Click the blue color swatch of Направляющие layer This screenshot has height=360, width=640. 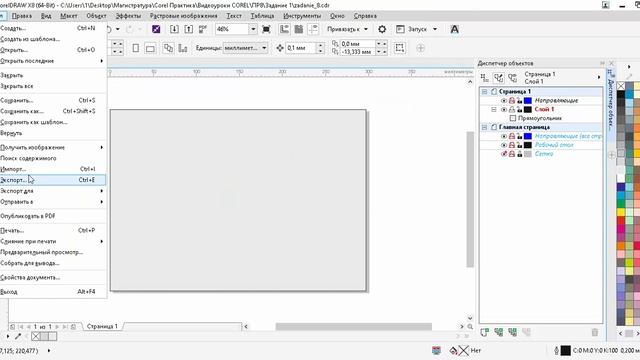pos(528,100)
